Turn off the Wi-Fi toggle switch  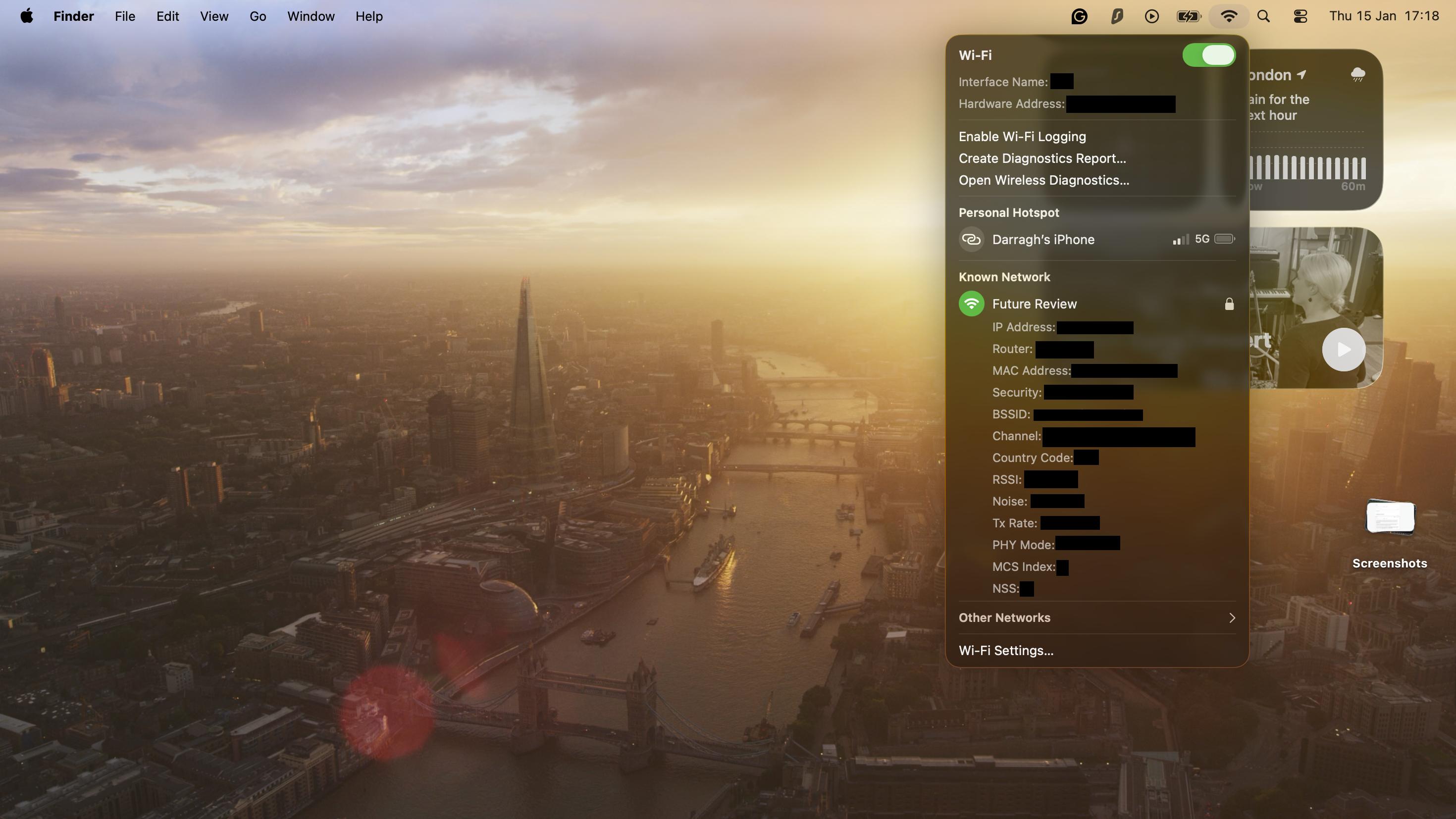[x=1209, y=55]
